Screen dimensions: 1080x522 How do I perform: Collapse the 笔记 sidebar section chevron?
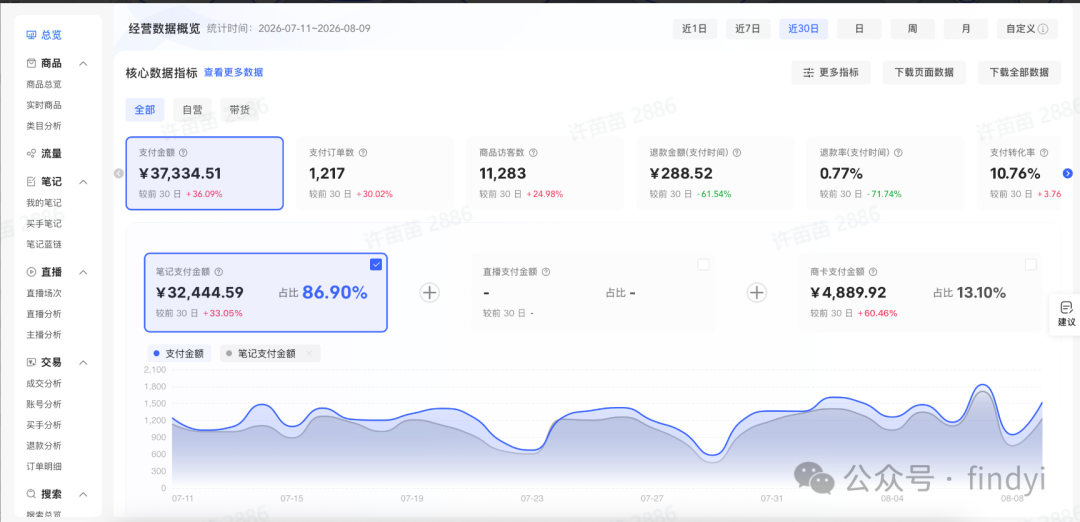coord(83,182)
